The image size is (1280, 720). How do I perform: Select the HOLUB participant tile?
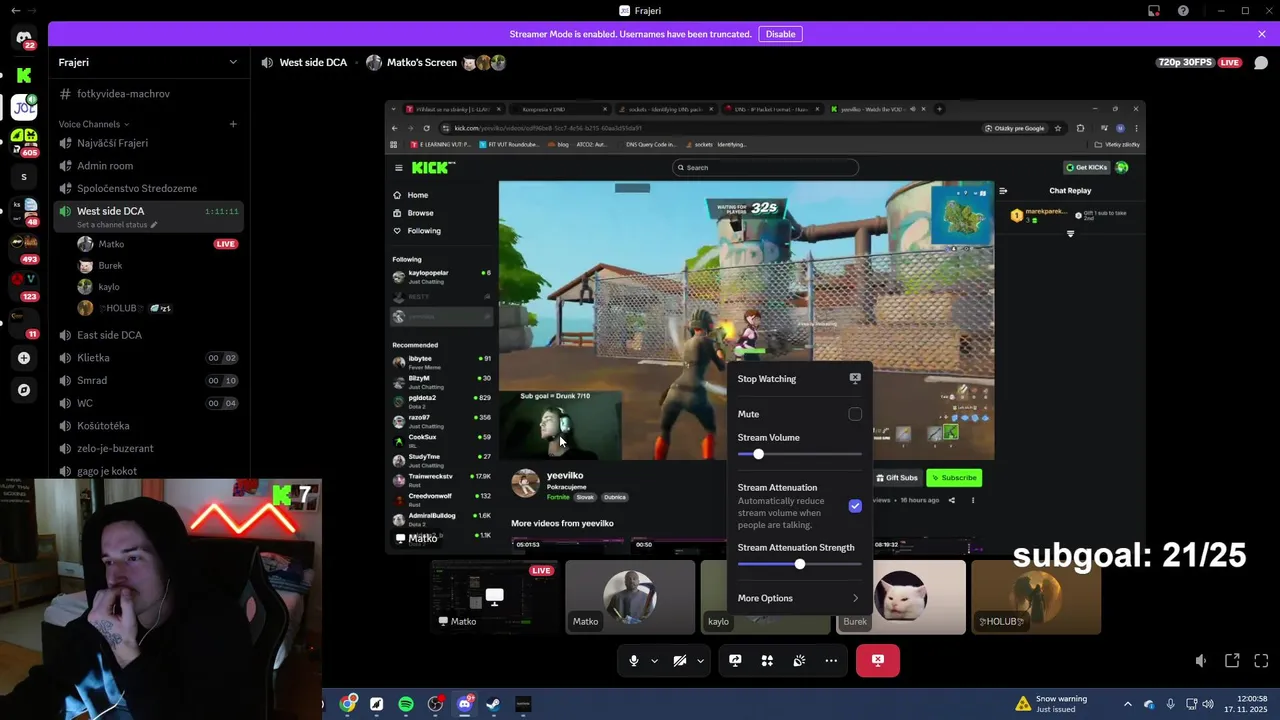click(x=1036, y=597)
